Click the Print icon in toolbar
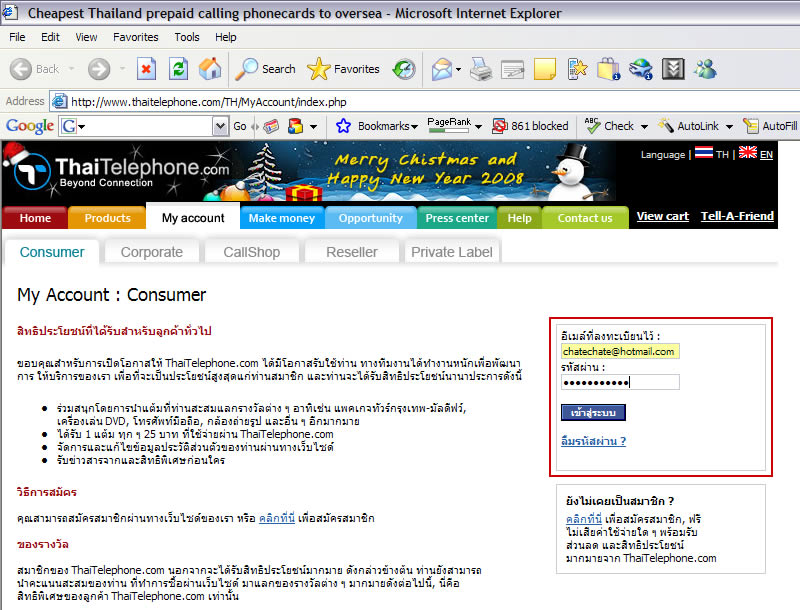Screen dimensions: 800x610 [x=481, y=69]
